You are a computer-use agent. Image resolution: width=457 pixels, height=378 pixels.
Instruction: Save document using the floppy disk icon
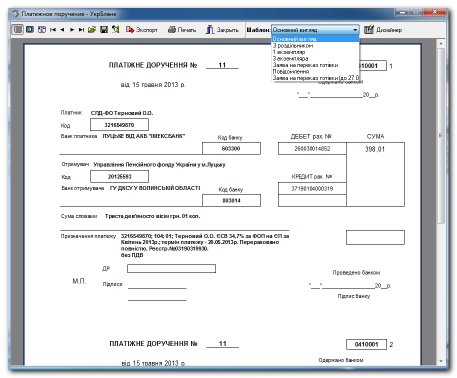pyautogui.click(x=104, y=30)
